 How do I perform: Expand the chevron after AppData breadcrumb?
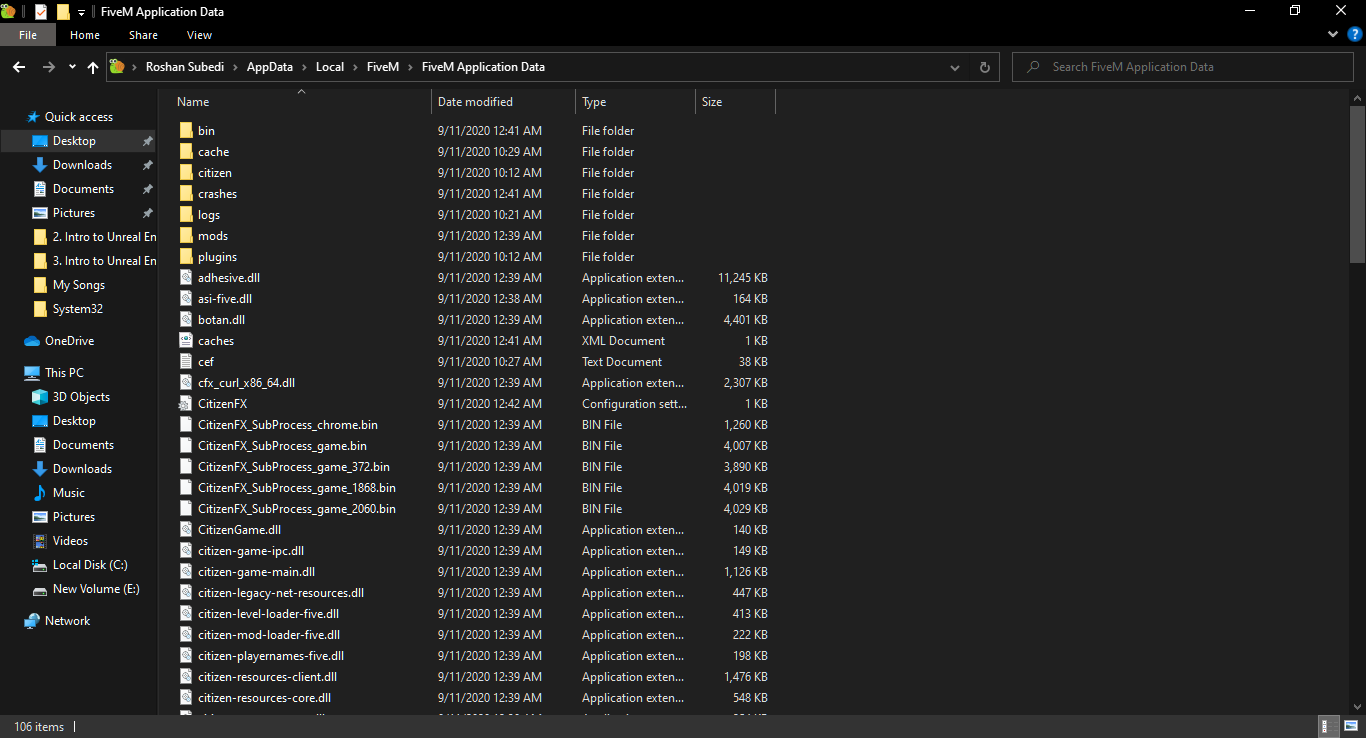(x=304, y=67)
